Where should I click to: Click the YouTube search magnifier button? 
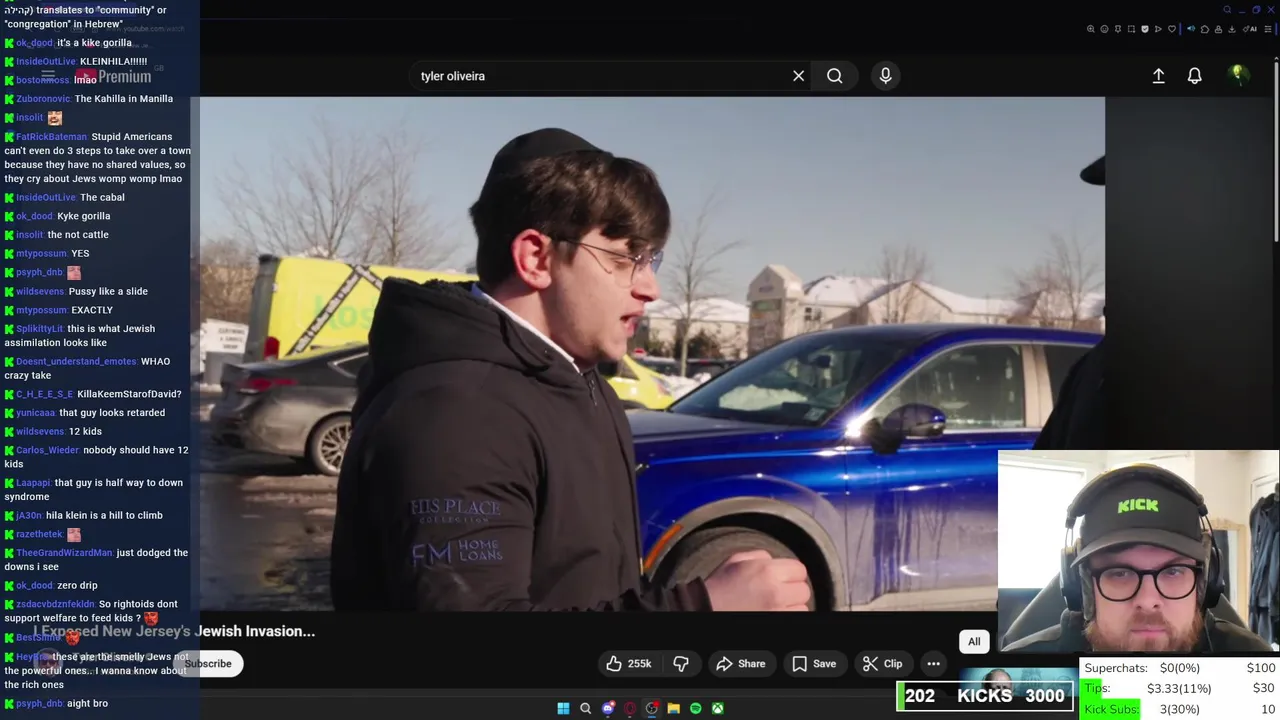(834, 76)
